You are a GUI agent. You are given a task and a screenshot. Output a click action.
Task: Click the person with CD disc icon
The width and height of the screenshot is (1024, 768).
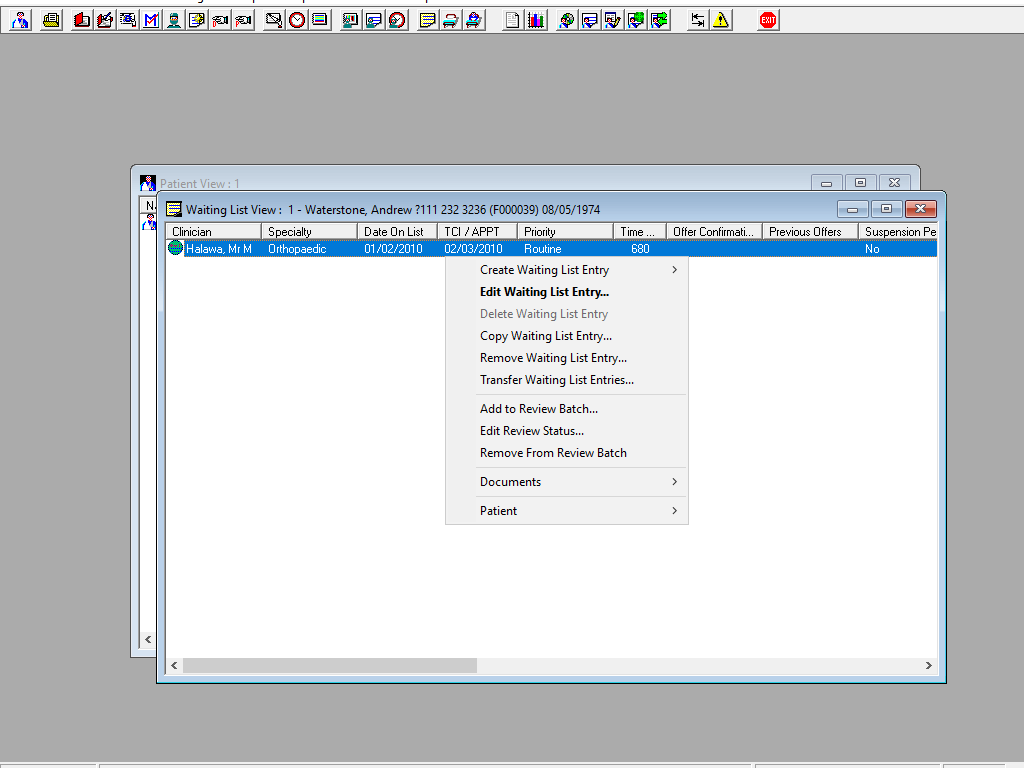pos(566,20)
